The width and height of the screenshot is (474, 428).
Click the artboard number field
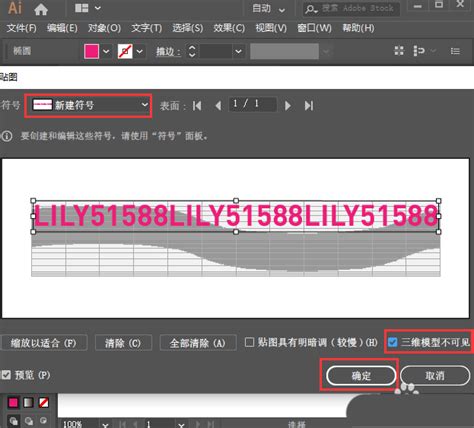tap(159, 424)
